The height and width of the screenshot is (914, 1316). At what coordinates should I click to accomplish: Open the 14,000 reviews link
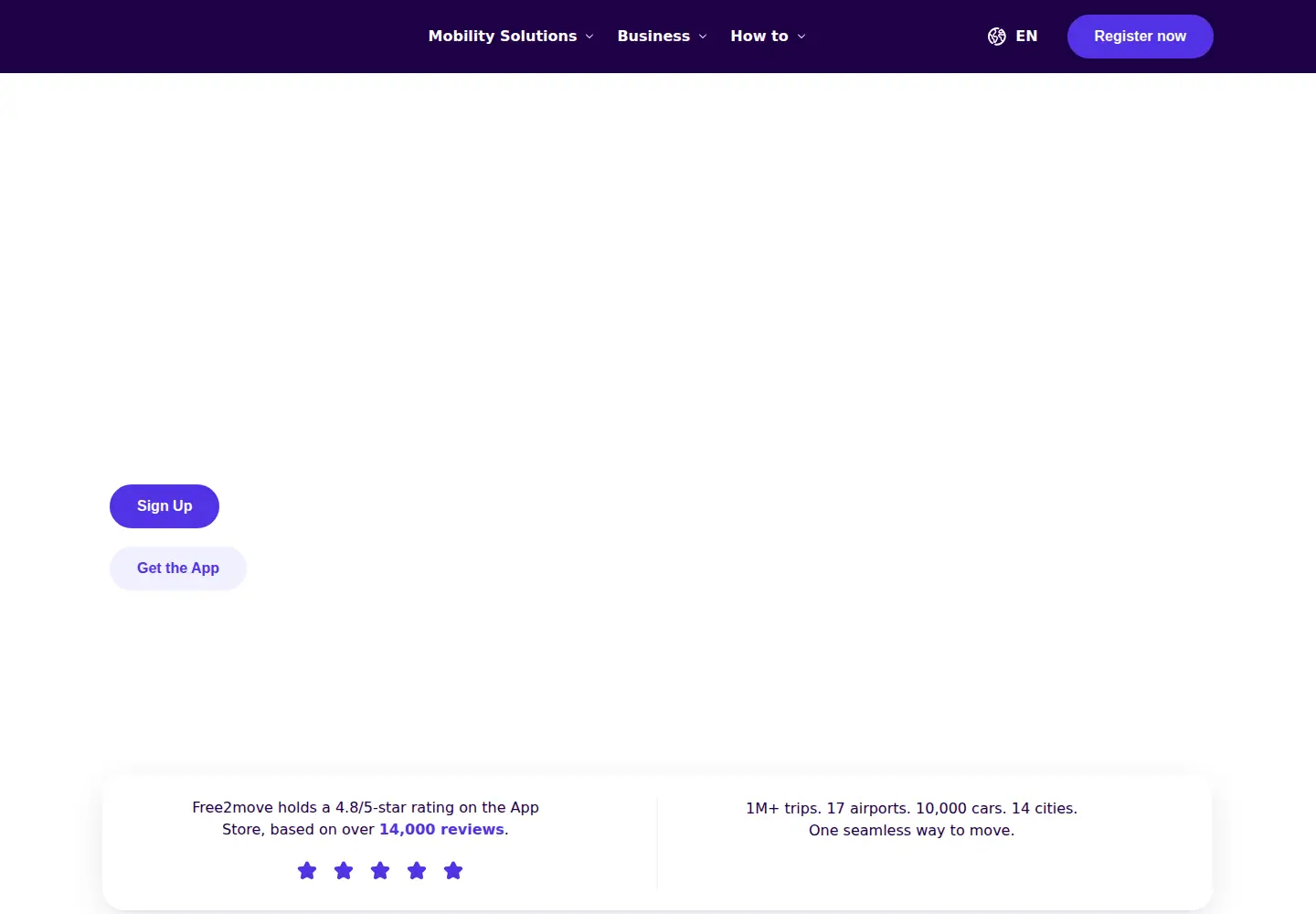[x=441, y=830]
